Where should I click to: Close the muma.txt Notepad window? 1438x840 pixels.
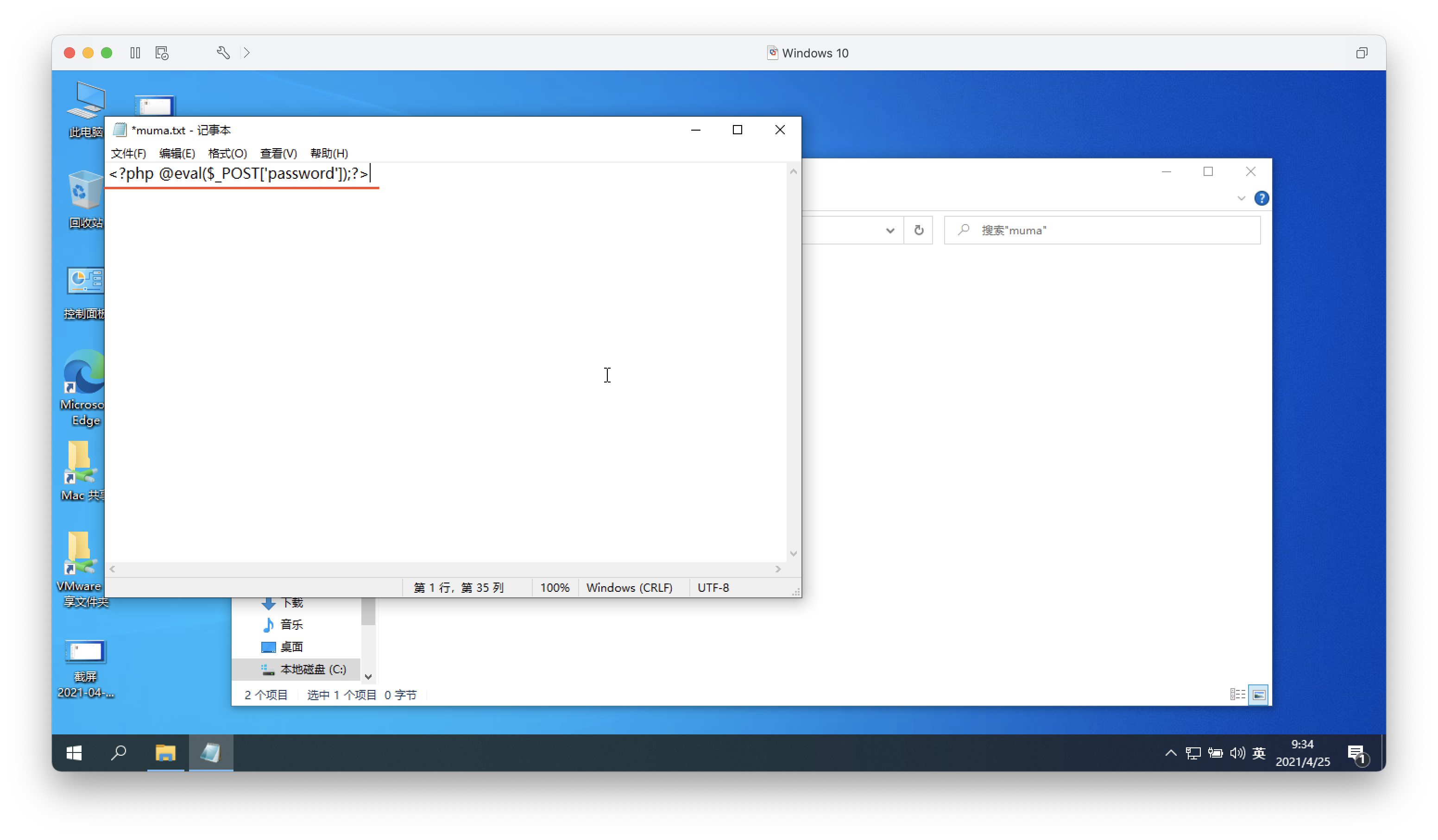780,130
